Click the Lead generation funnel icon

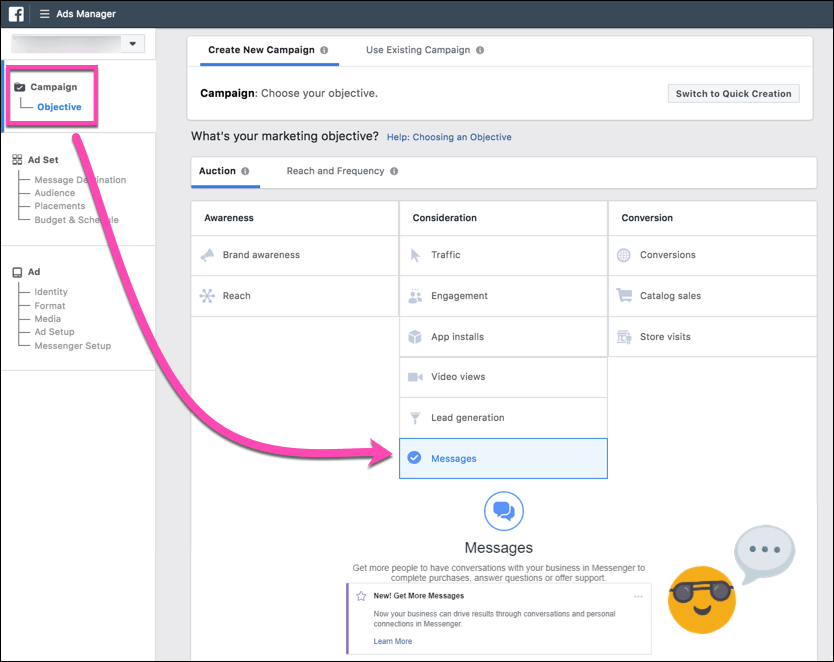point(415,418)
